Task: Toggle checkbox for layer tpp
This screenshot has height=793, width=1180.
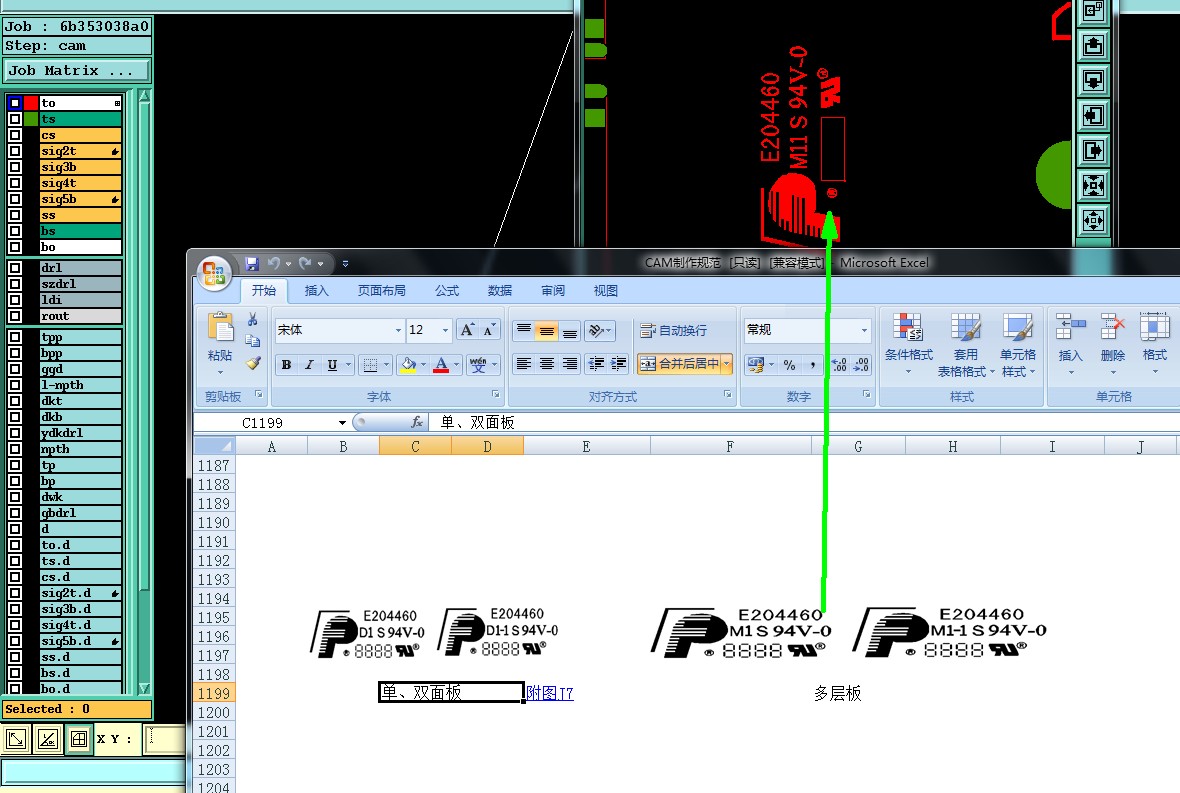Action: 14,337
